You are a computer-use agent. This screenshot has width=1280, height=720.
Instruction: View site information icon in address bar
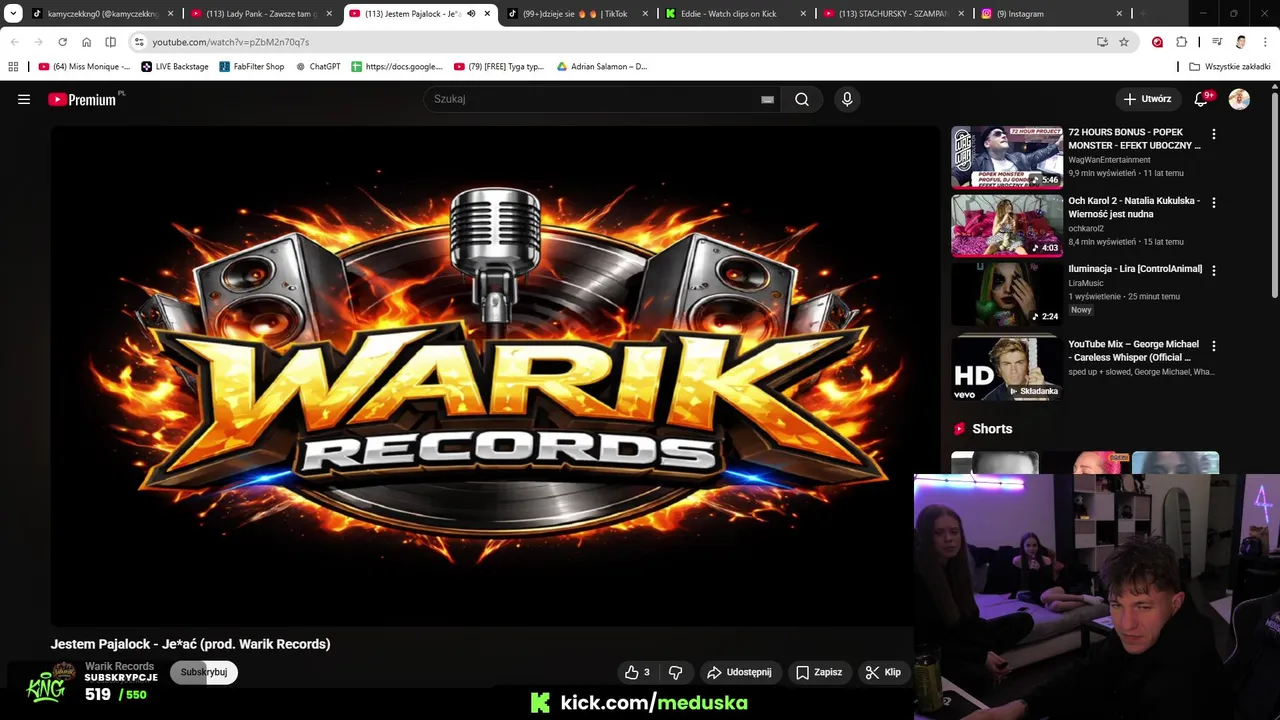139,42
